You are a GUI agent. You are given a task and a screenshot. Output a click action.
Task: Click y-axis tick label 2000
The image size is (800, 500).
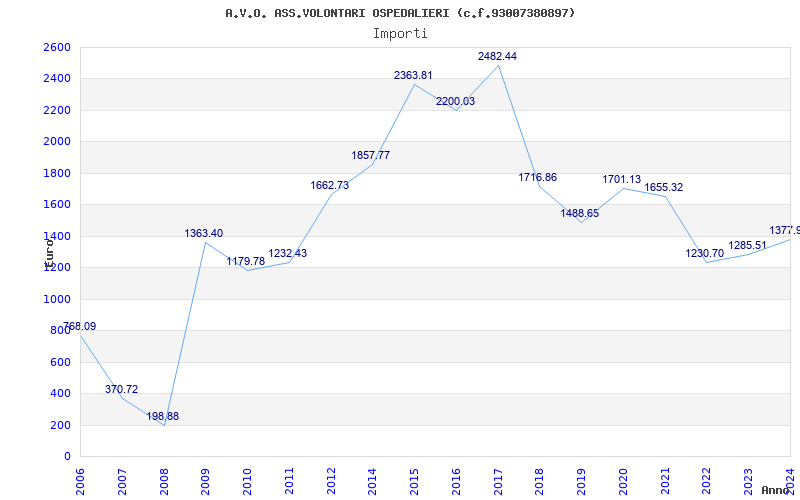[57, 142]
